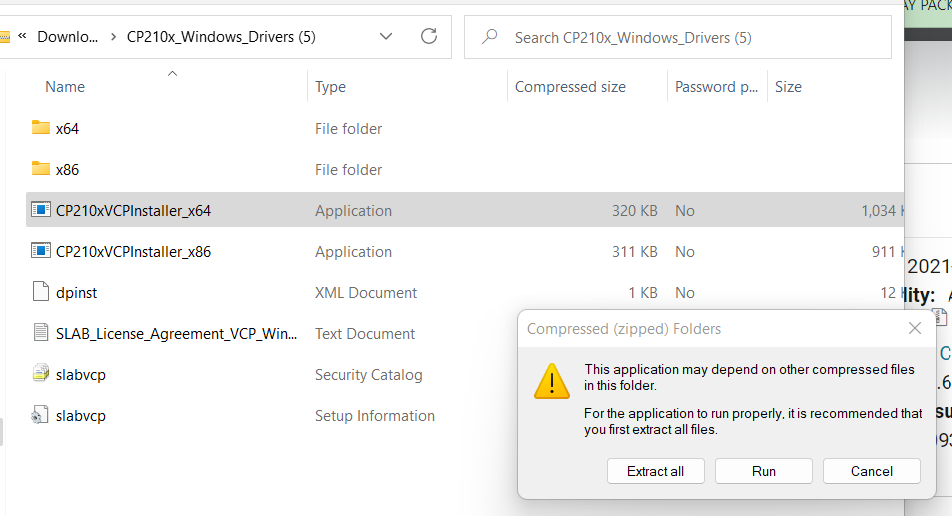Screen dimensions: 952x516
Task: Open the address bar history dropdown
Action: [x=386, y=37]
